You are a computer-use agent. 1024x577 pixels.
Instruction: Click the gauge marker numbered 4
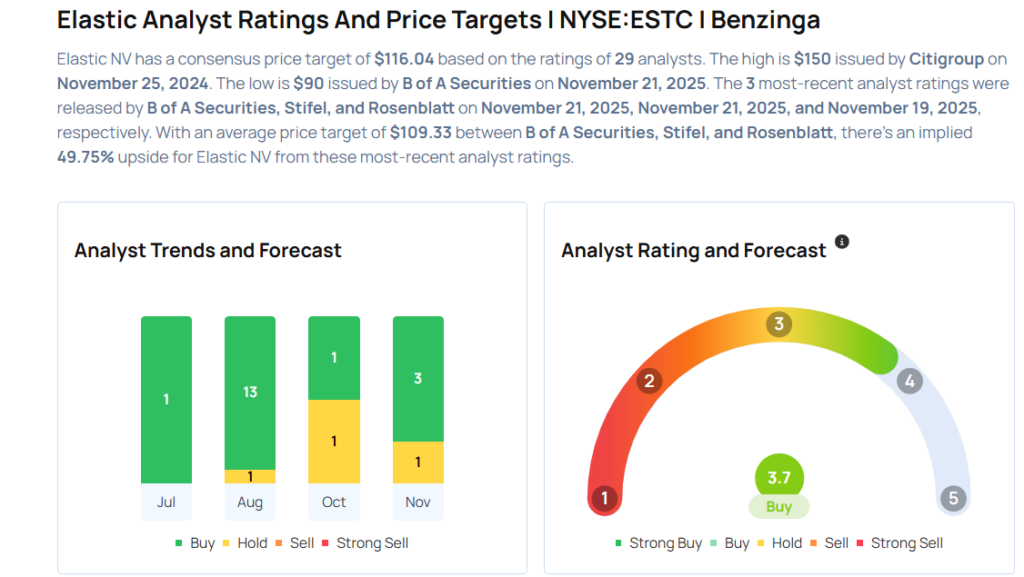(x=909, y=381)
